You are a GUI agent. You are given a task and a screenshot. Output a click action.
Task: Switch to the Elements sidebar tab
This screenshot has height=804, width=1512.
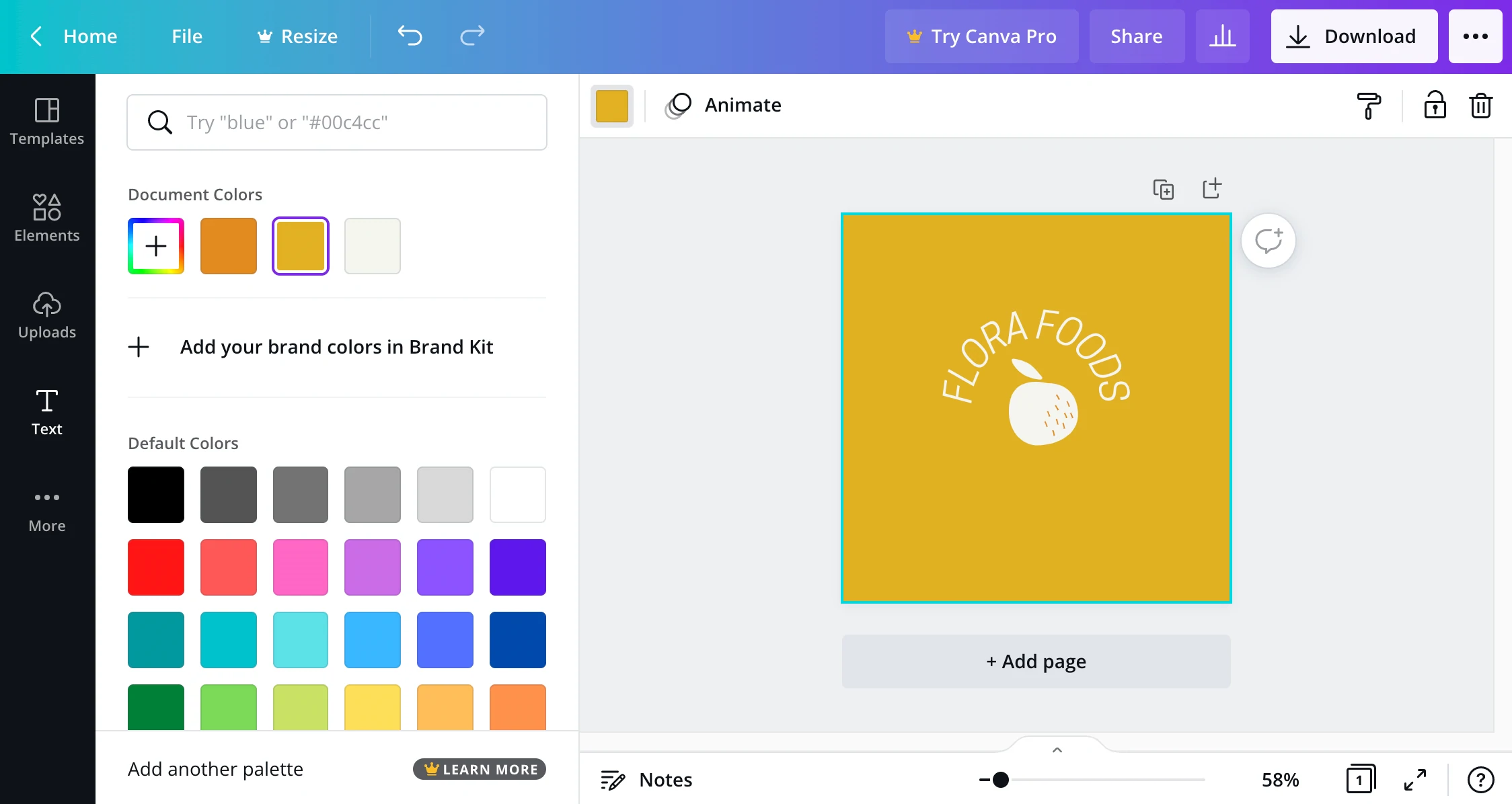[47, 218]
